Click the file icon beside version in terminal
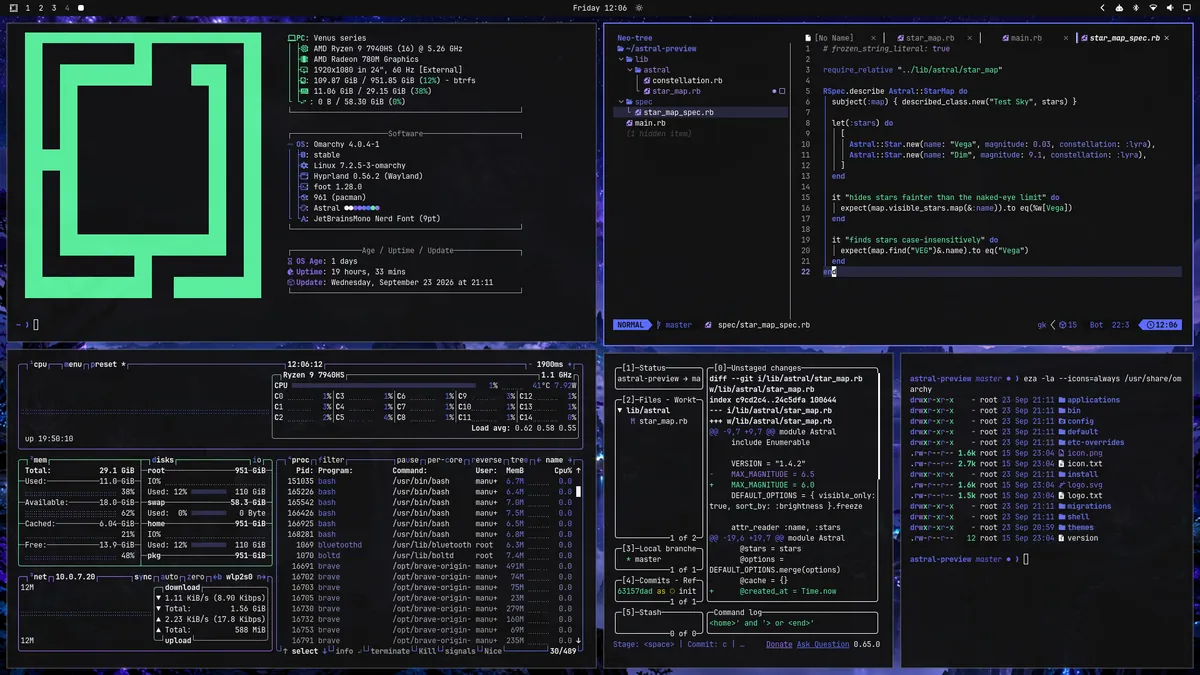The image size is (1200, 675). coord(1061,538)
